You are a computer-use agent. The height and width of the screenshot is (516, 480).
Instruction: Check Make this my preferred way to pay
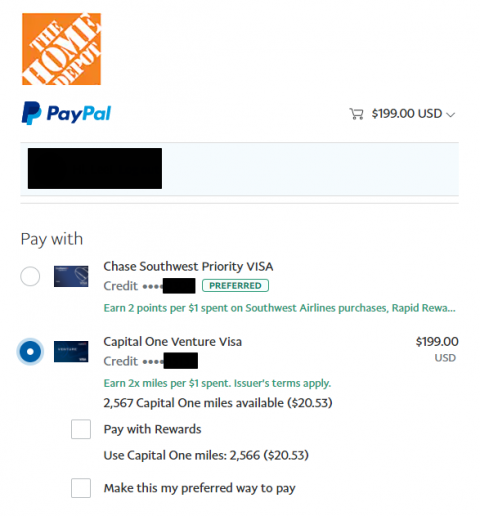[81, 488]
